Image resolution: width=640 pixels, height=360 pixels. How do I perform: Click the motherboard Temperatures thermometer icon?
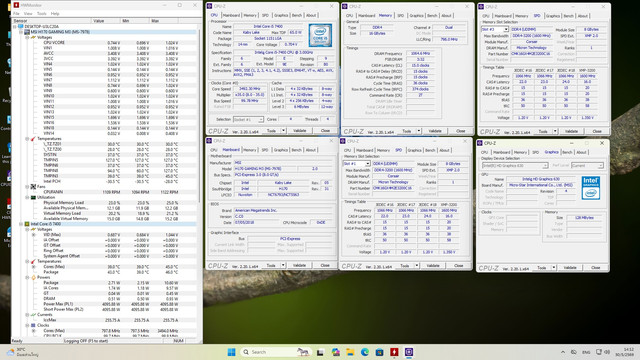[33, 139]
